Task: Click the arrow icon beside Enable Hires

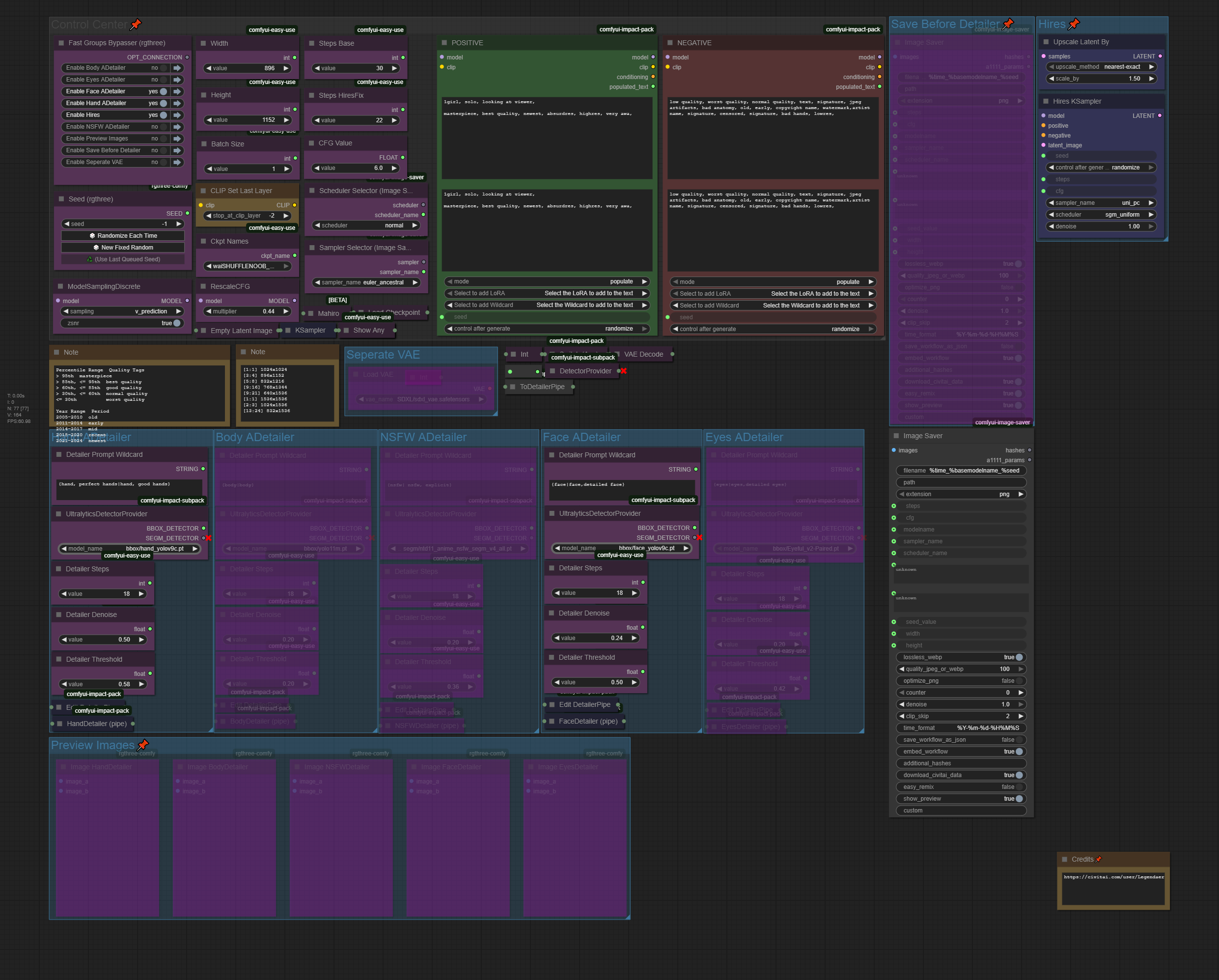Action: click(x=177, y=115)
